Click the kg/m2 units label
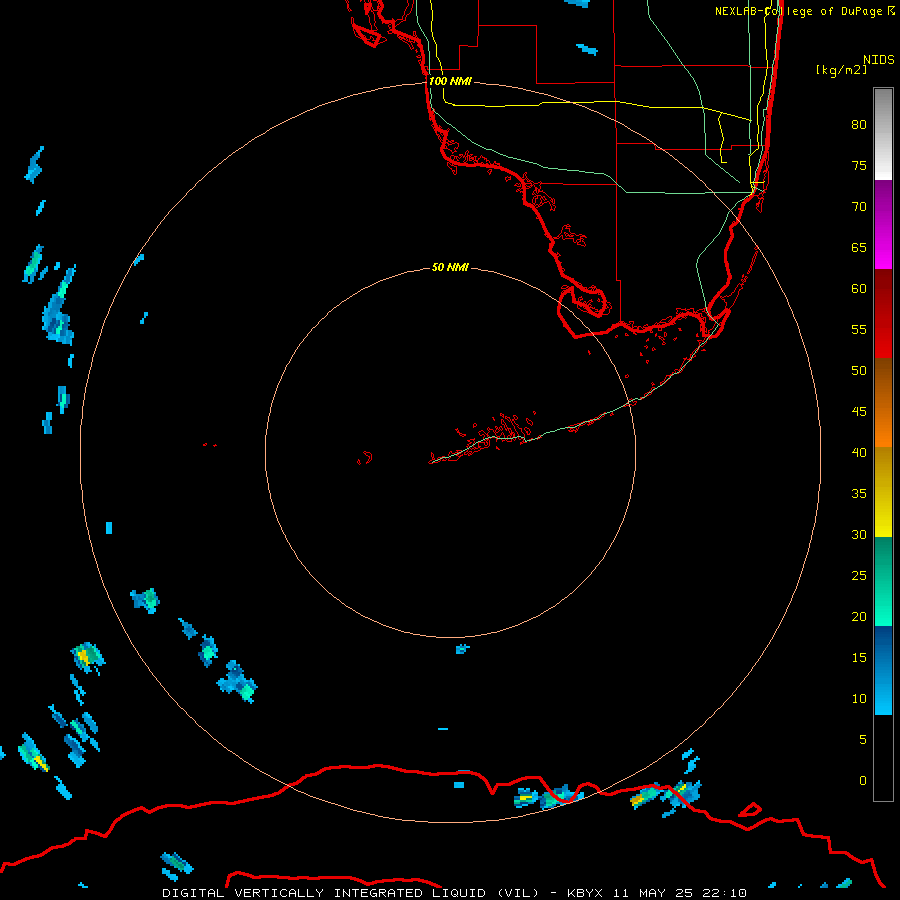The image size is (900, 900). 841,70
